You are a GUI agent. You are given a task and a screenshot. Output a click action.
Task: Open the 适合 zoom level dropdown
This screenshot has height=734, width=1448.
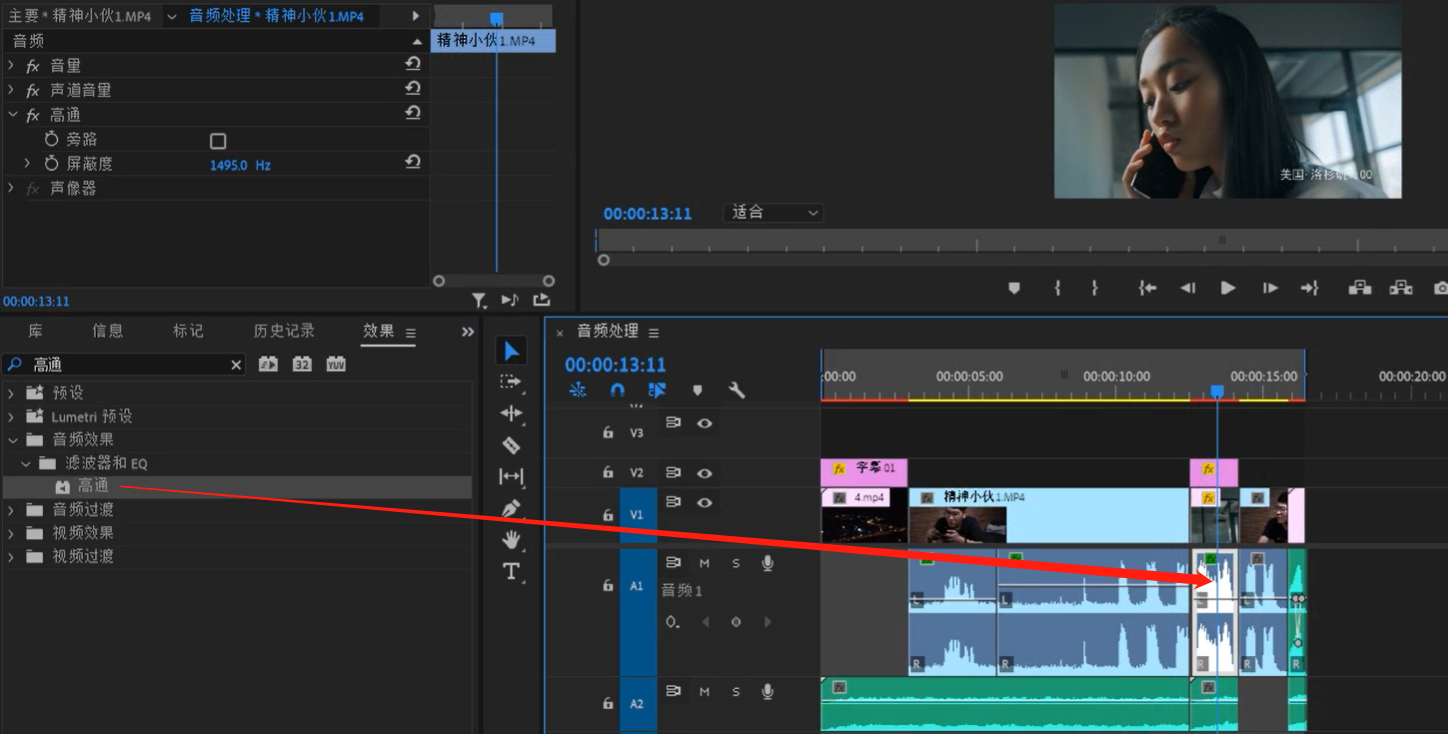pyautogui.click(x=772, y=213)
